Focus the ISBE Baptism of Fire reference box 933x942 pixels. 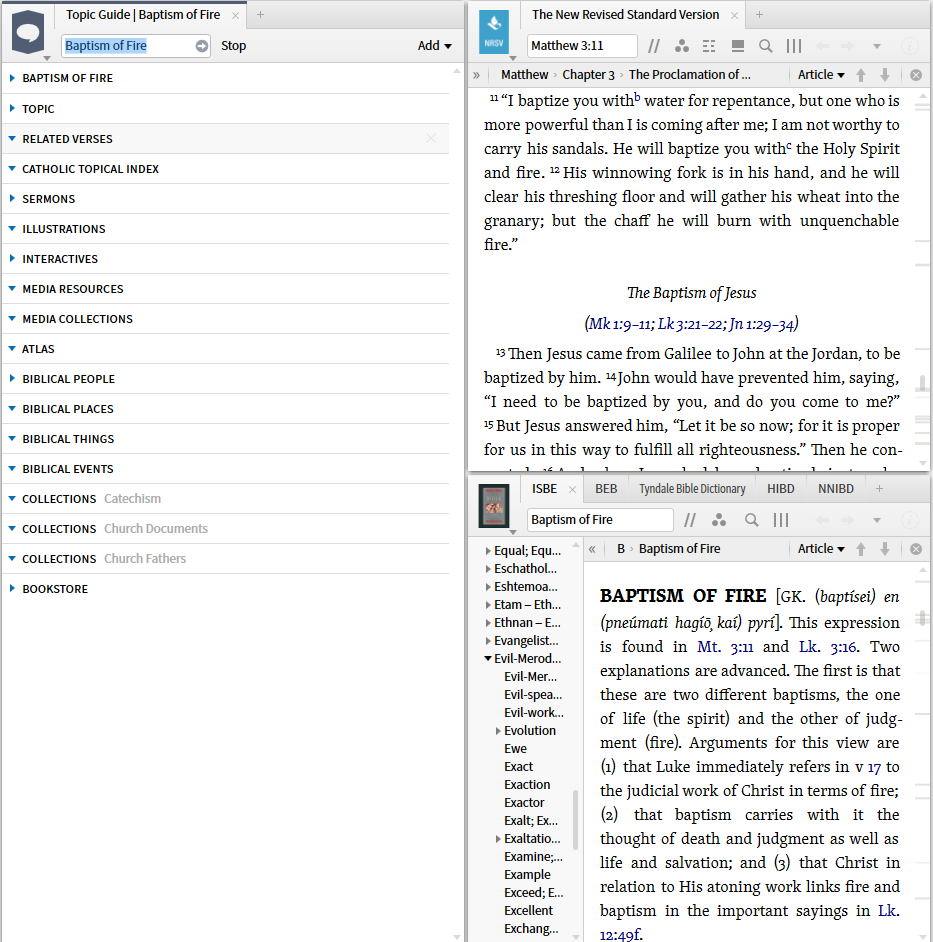pyautogui.click(x=600, y=520)
